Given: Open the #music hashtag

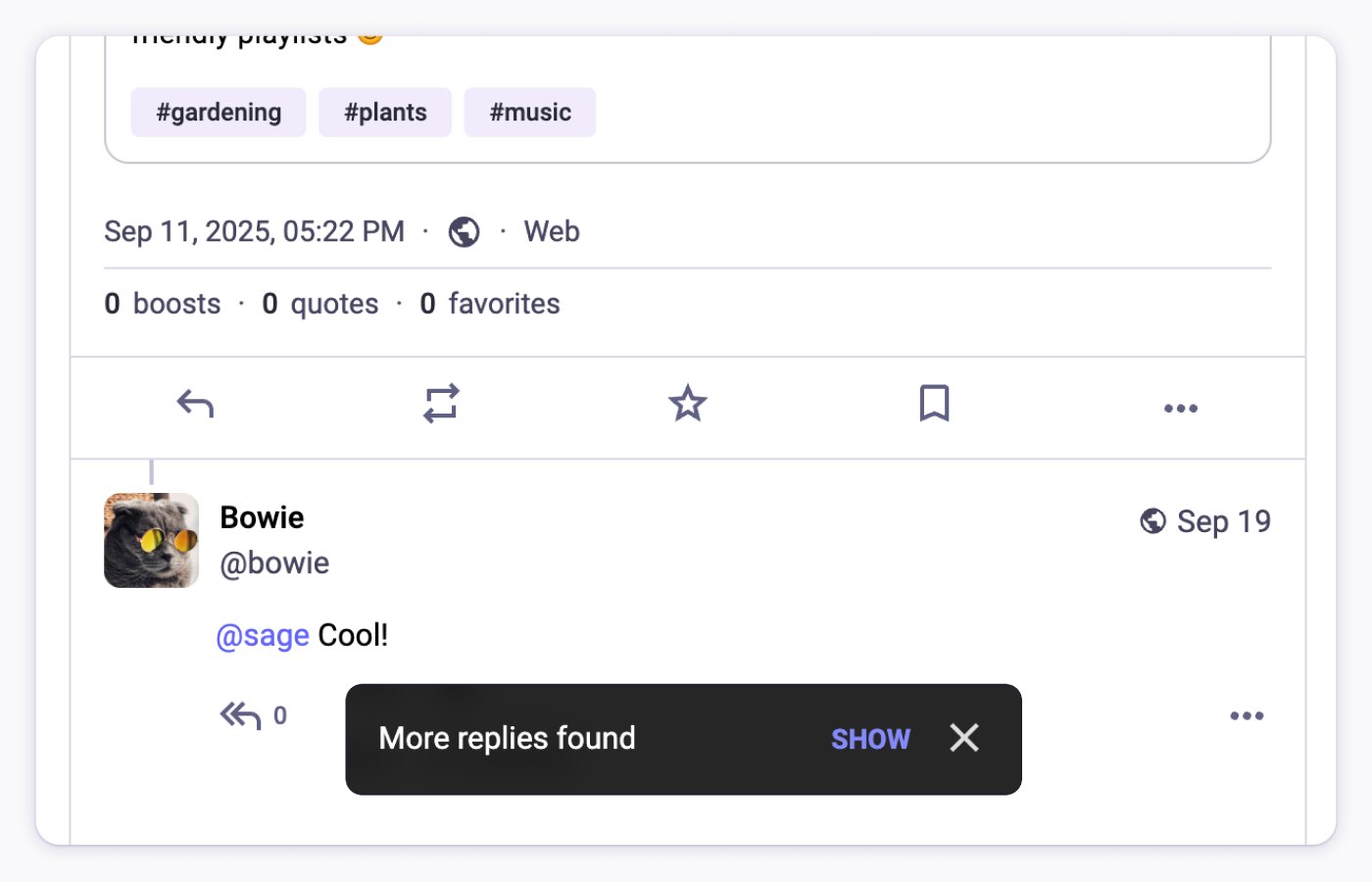Looking at the screenshot, I should (x=529, y=112).
